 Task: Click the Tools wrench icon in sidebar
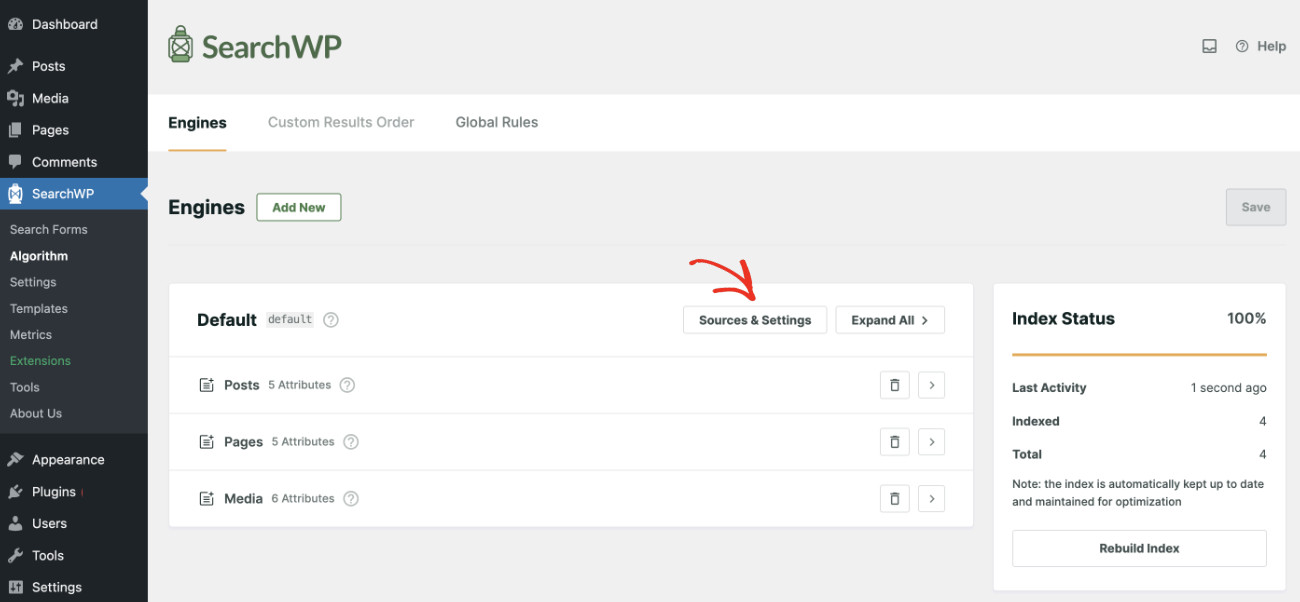coord(15,555)
